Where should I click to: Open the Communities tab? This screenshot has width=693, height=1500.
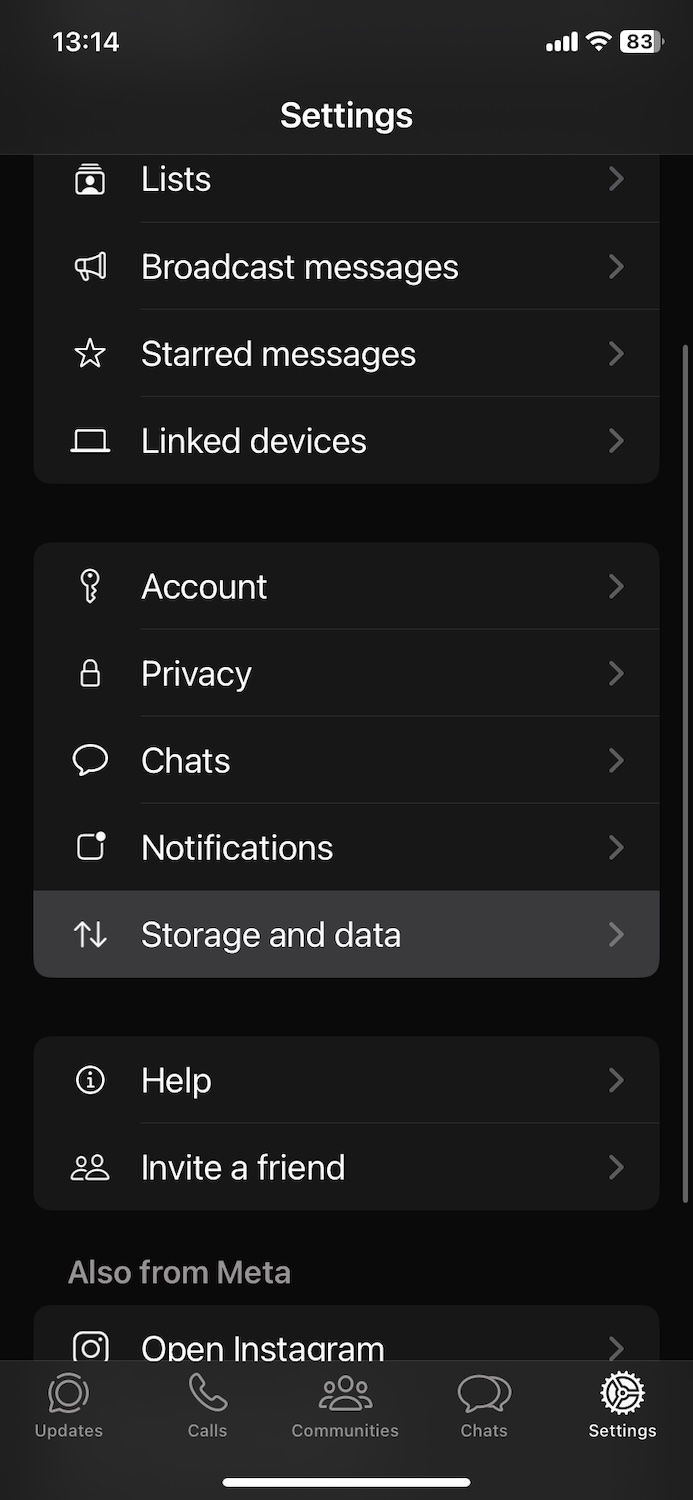click(x=345, y=1405)
